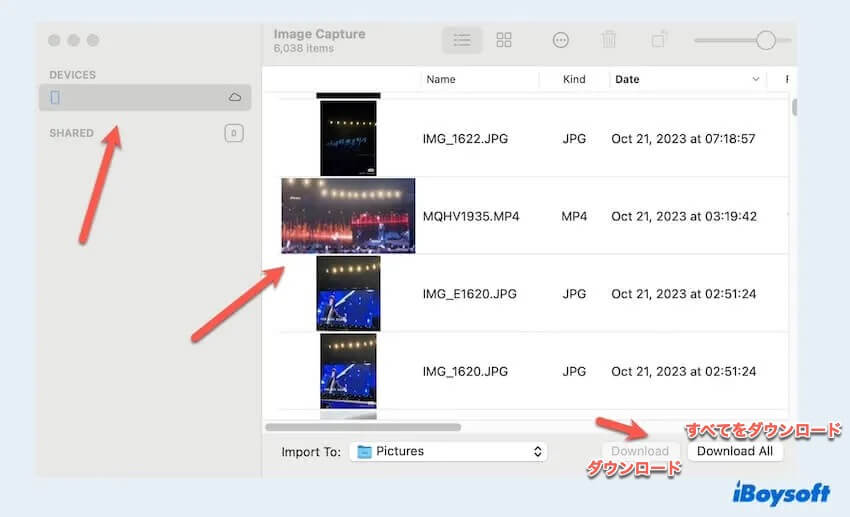Select the iPhone device in sidebar
This screenshot has width=850, height=517.
point(55,97)
